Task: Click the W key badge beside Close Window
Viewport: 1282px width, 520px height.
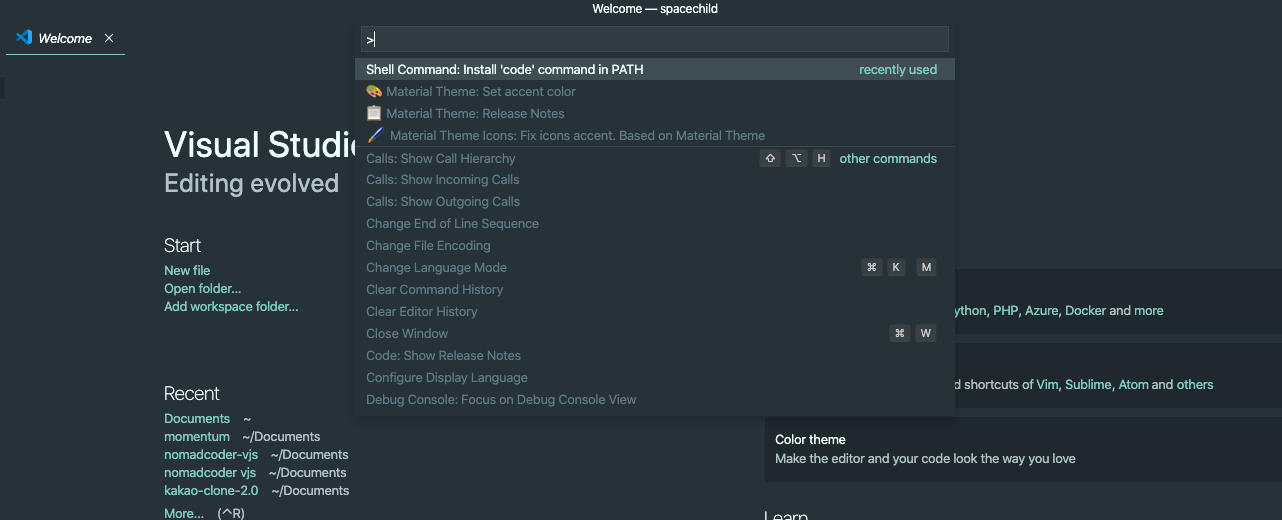Action: [926, 333]
